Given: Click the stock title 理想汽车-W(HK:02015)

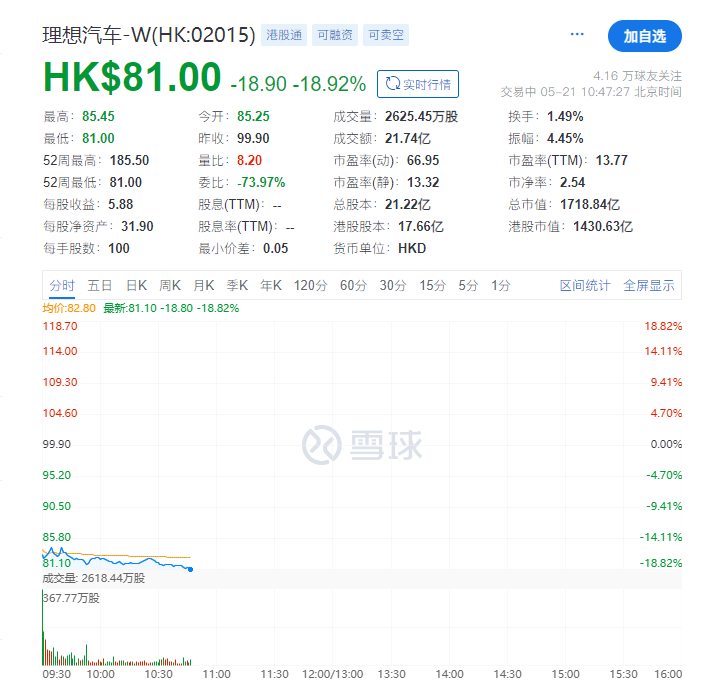Looking at the screenshot, I should point(149,36).
